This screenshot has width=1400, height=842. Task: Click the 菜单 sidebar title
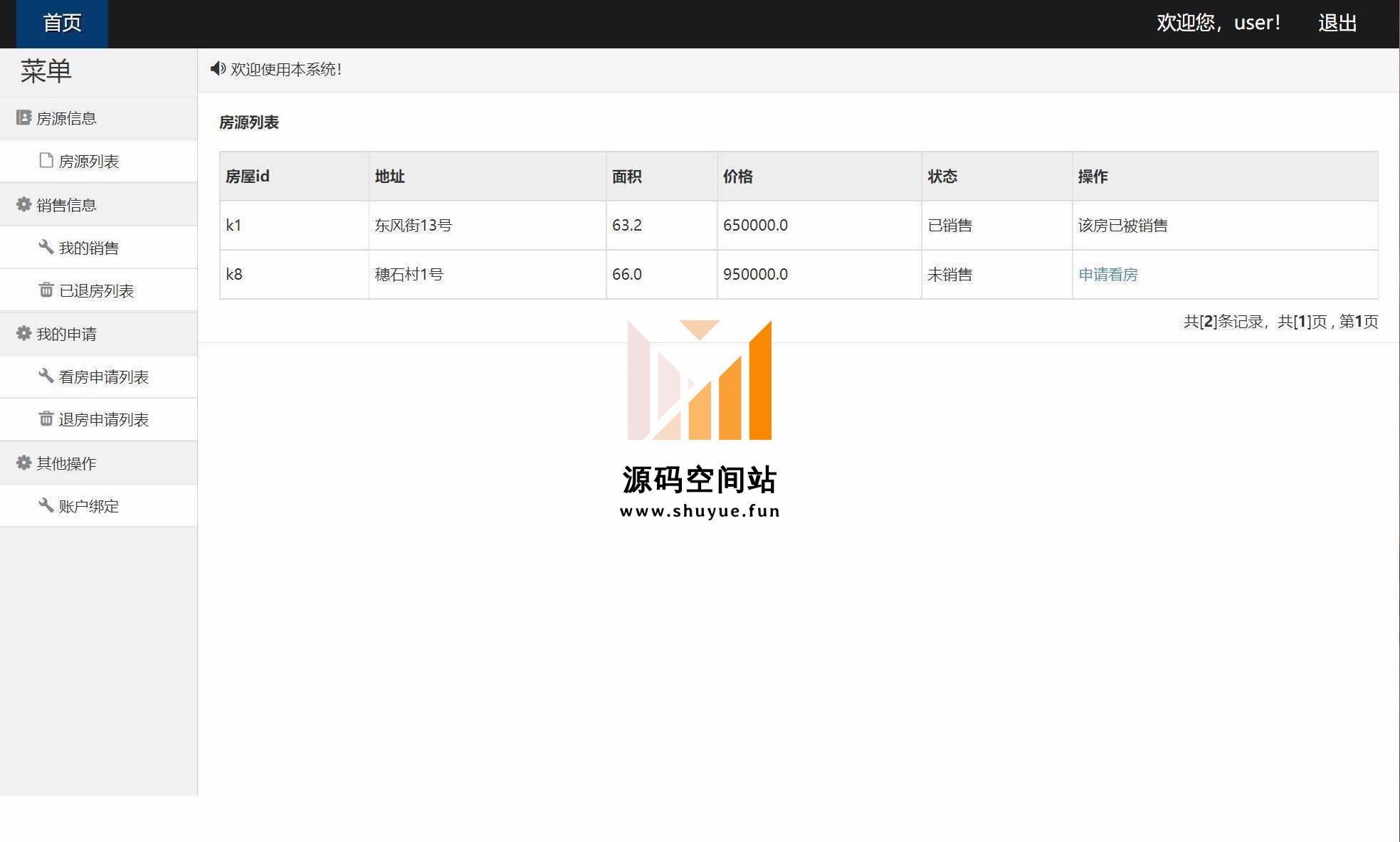46,71
